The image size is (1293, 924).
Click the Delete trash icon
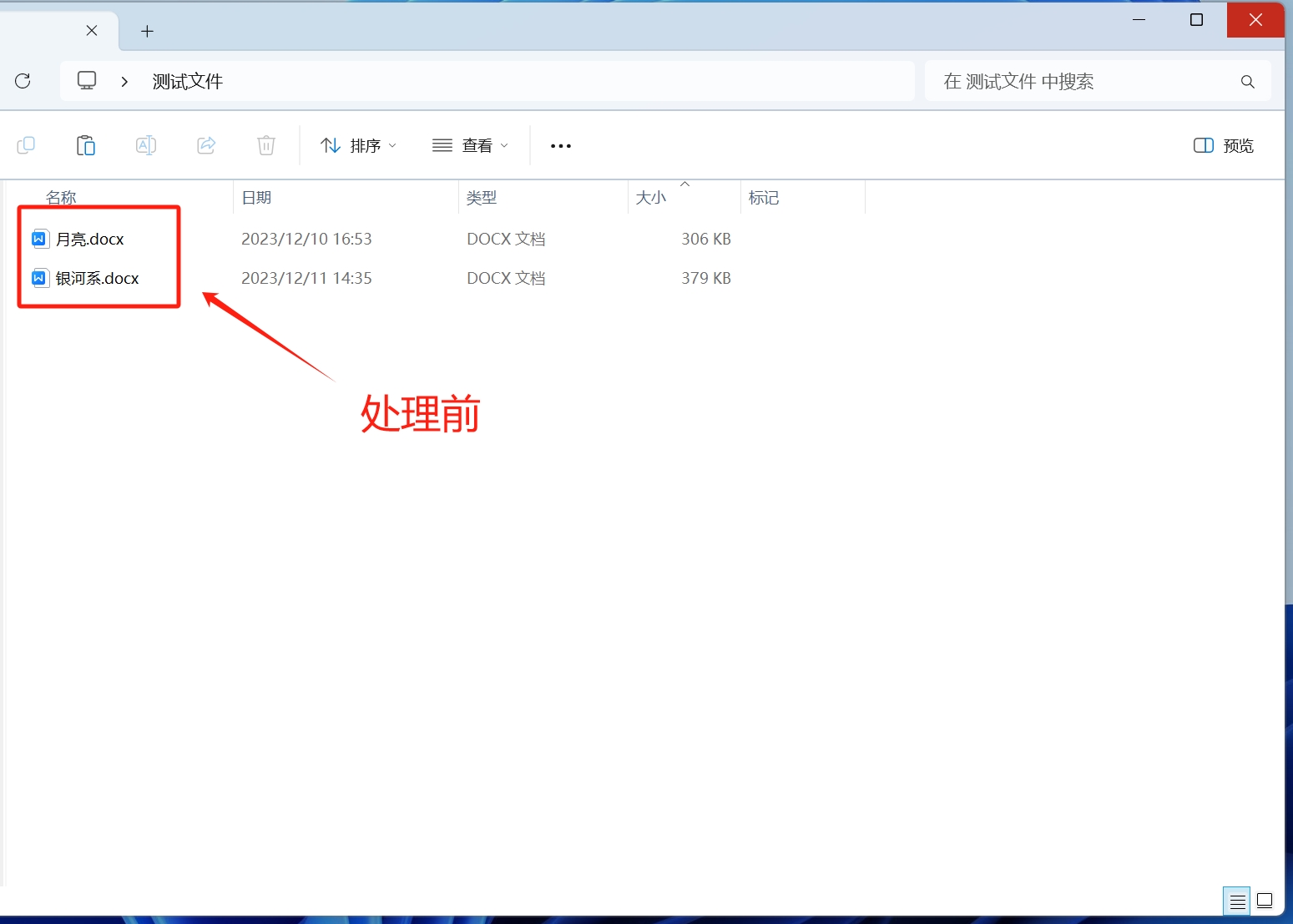click(x=266, y=145)
